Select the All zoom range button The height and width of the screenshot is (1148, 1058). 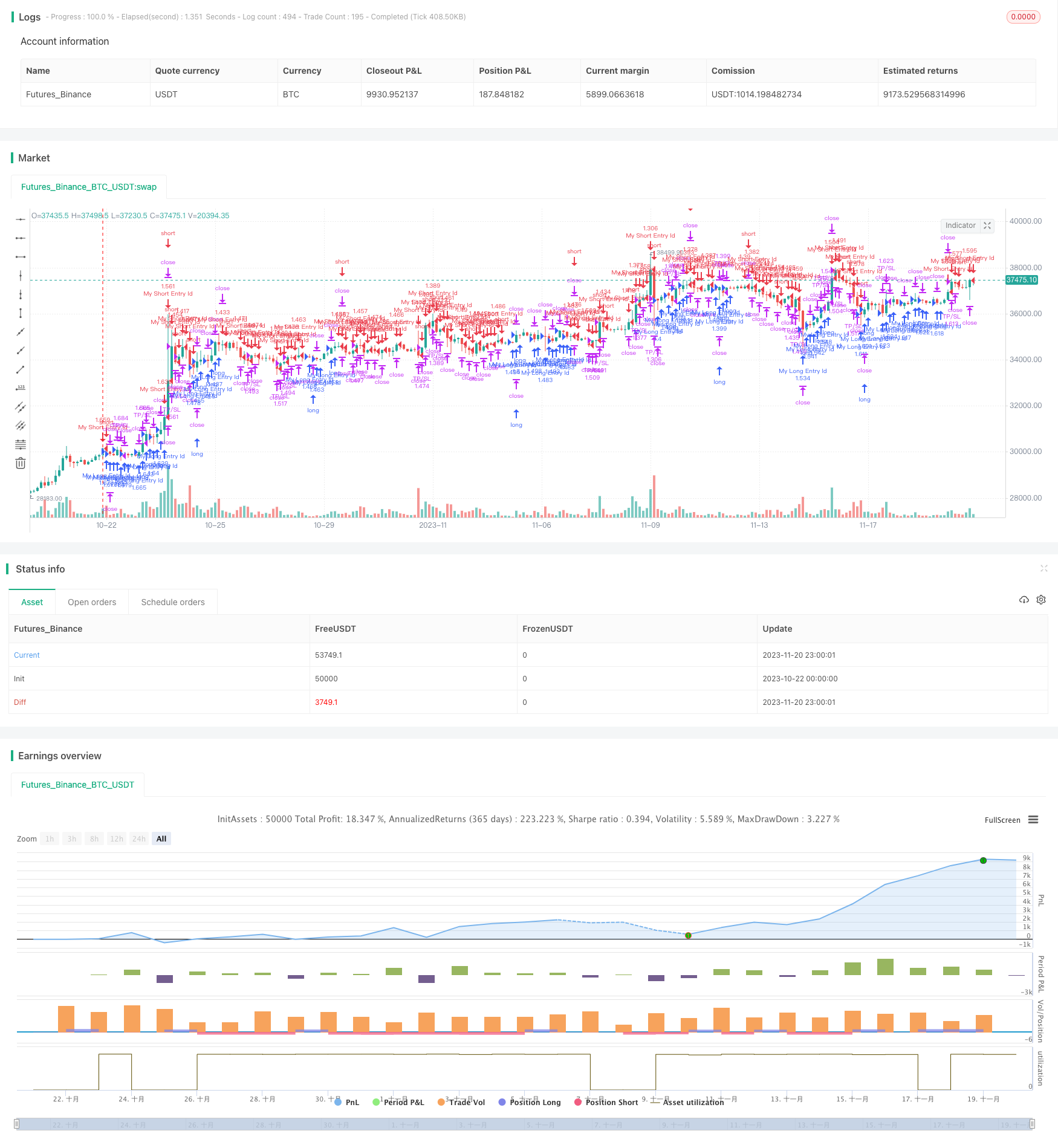(x=161, y=838)
